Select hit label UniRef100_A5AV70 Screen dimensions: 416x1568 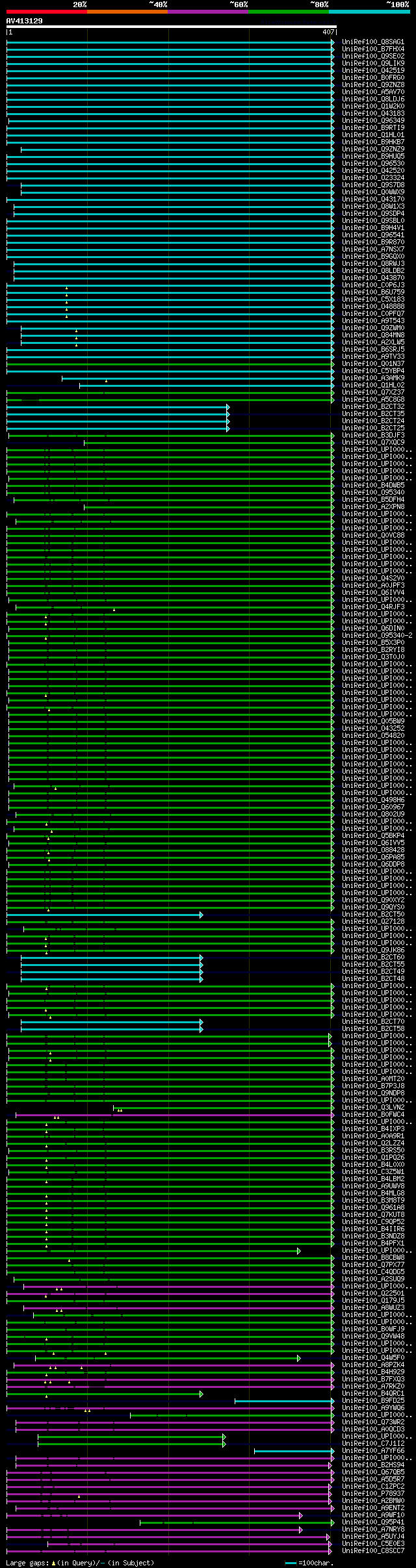tap(373, 92)
